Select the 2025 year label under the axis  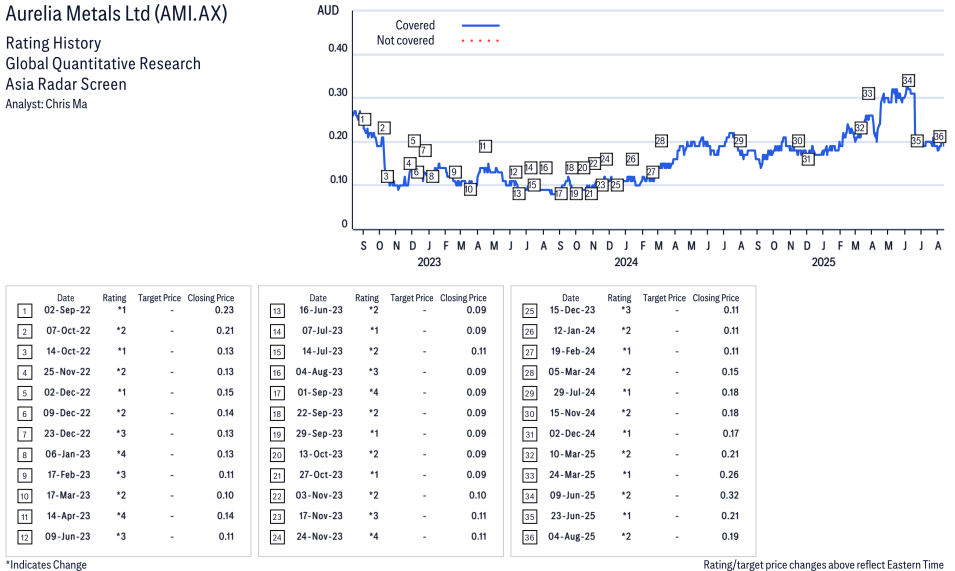(823, 262)
